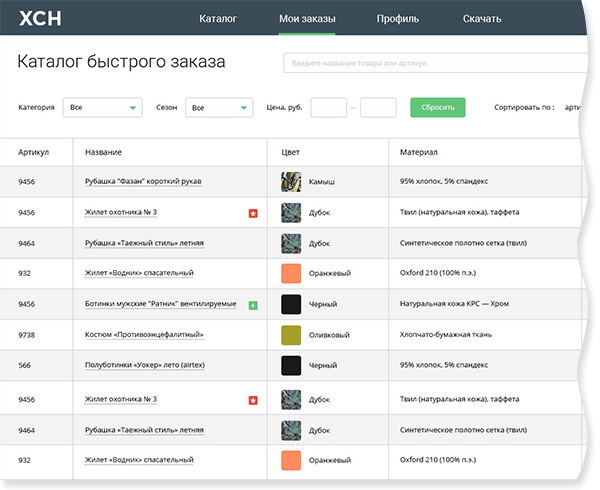Click article number 9738

click(26, 335)
